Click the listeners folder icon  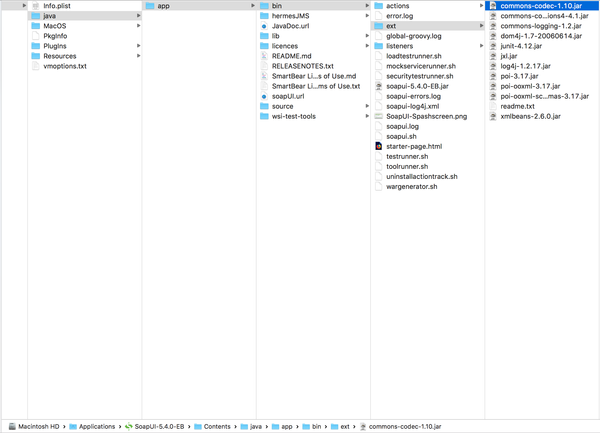[379, 46]
